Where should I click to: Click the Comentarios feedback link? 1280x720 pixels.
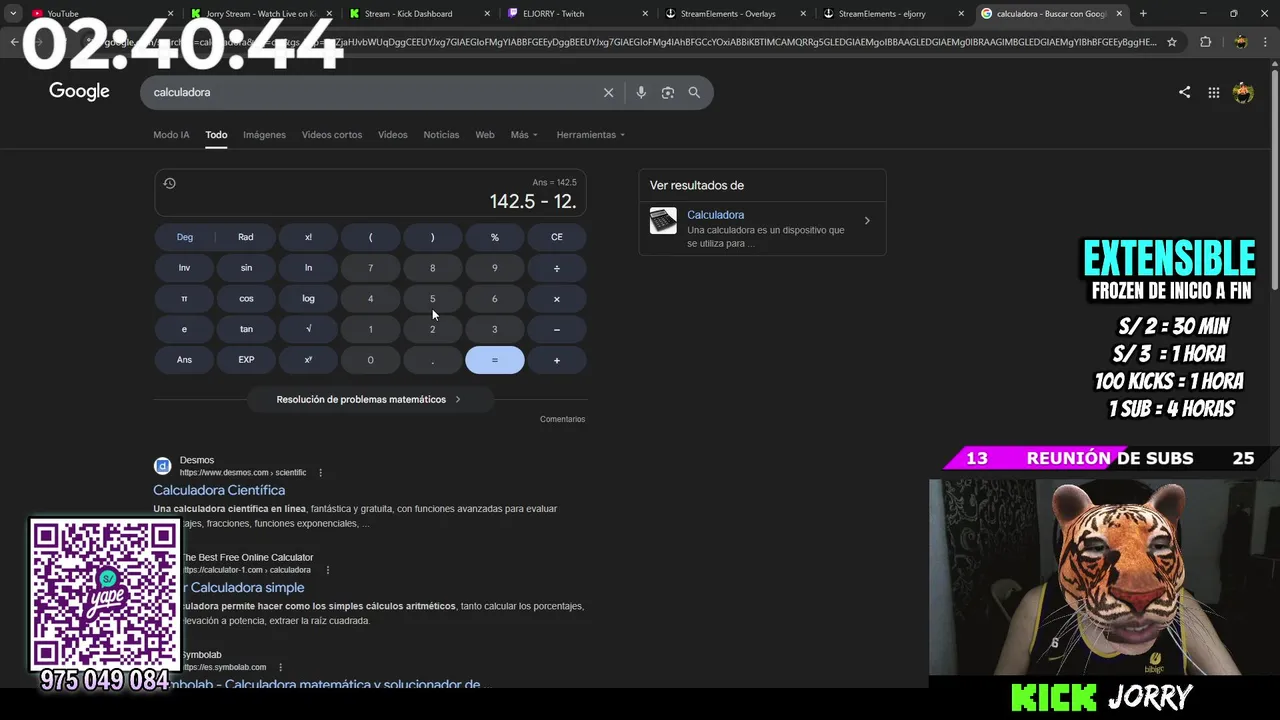(x=562, y=419)
